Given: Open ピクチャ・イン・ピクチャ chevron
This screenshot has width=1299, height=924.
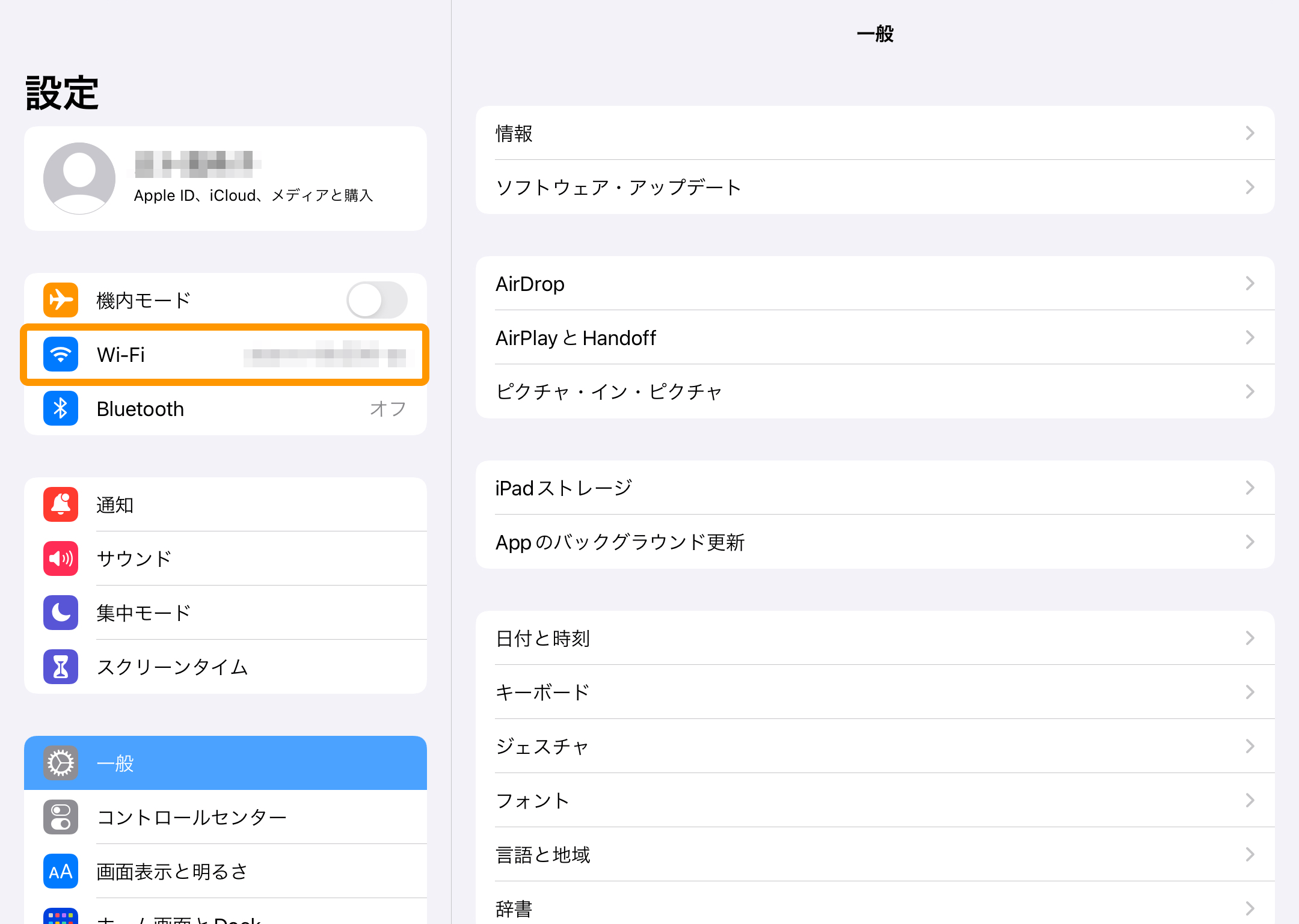Looking at the screenshot, I should point(1250,391).
